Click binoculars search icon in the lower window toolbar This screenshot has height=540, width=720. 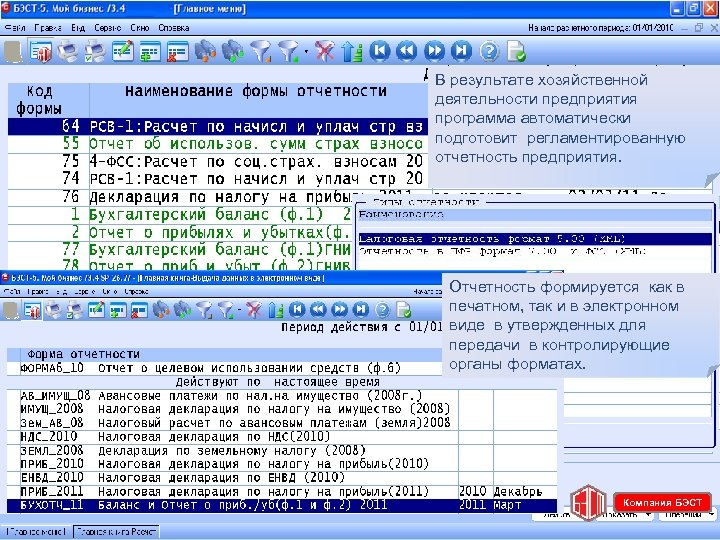click(161, 310)
